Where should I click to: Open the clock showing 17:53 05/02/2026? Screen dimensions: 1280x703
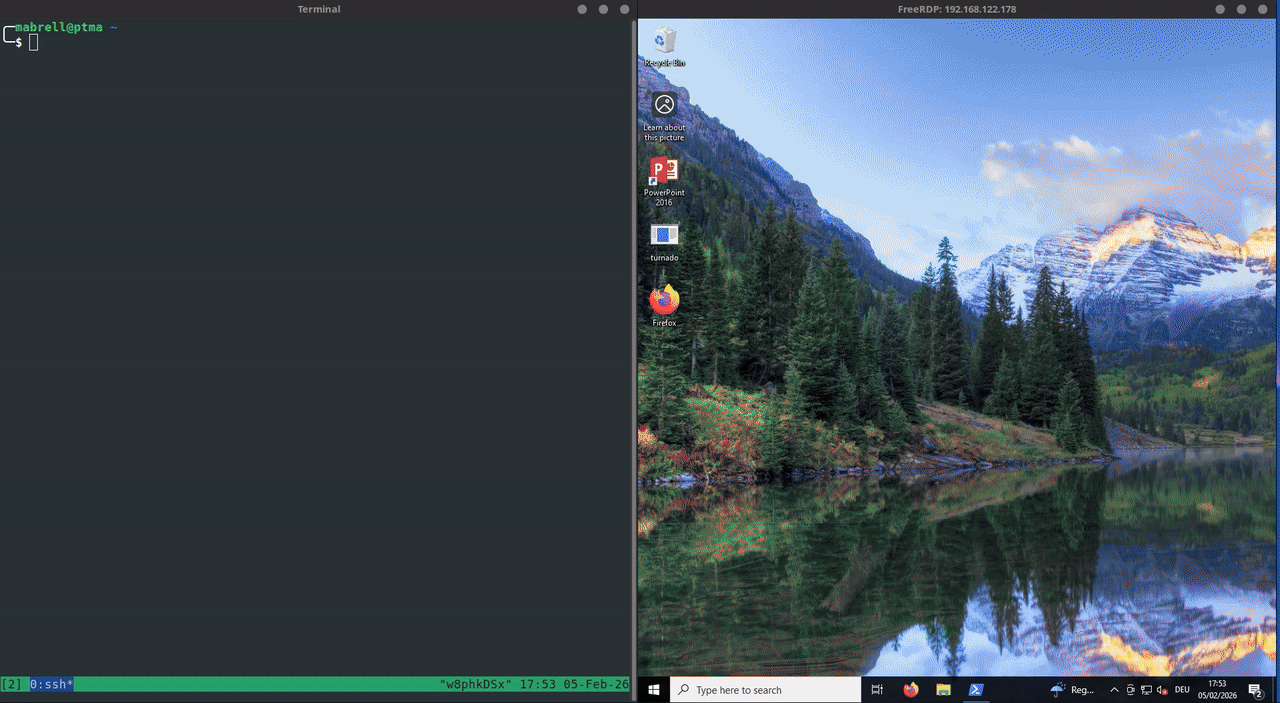(1217, 690)
